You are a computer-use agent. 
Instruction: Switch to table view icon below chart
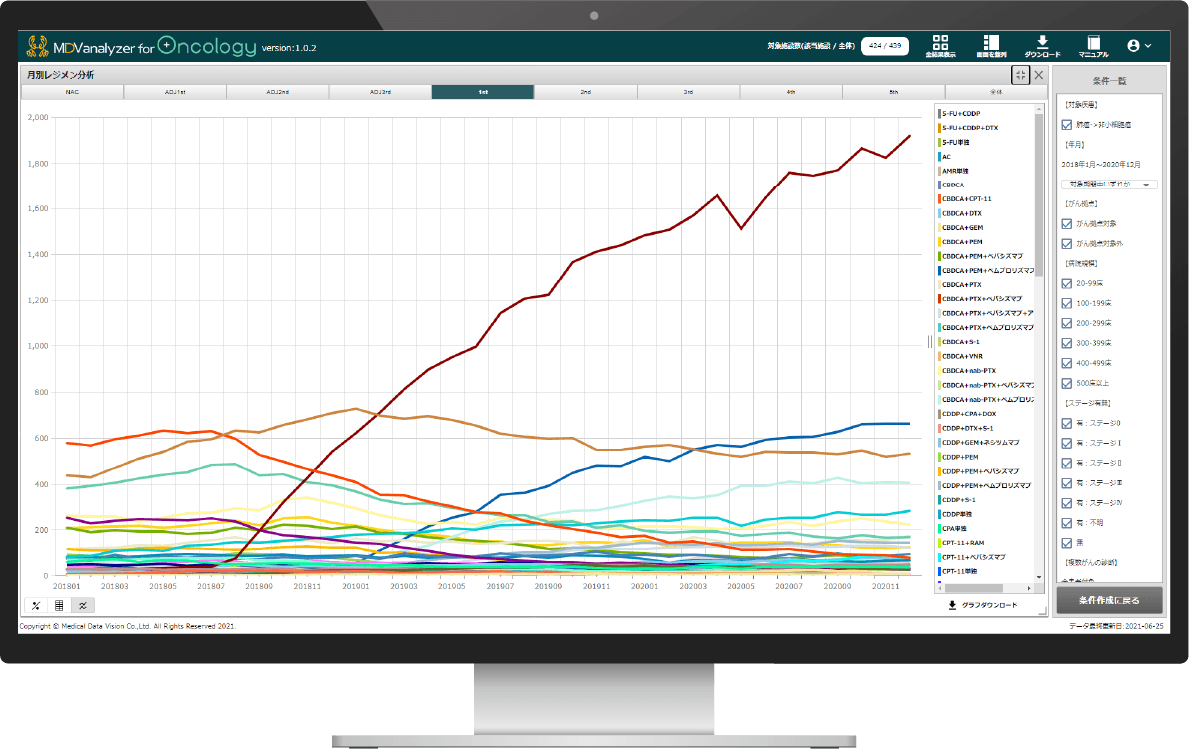pyautogui.click(x=60, y=605)
